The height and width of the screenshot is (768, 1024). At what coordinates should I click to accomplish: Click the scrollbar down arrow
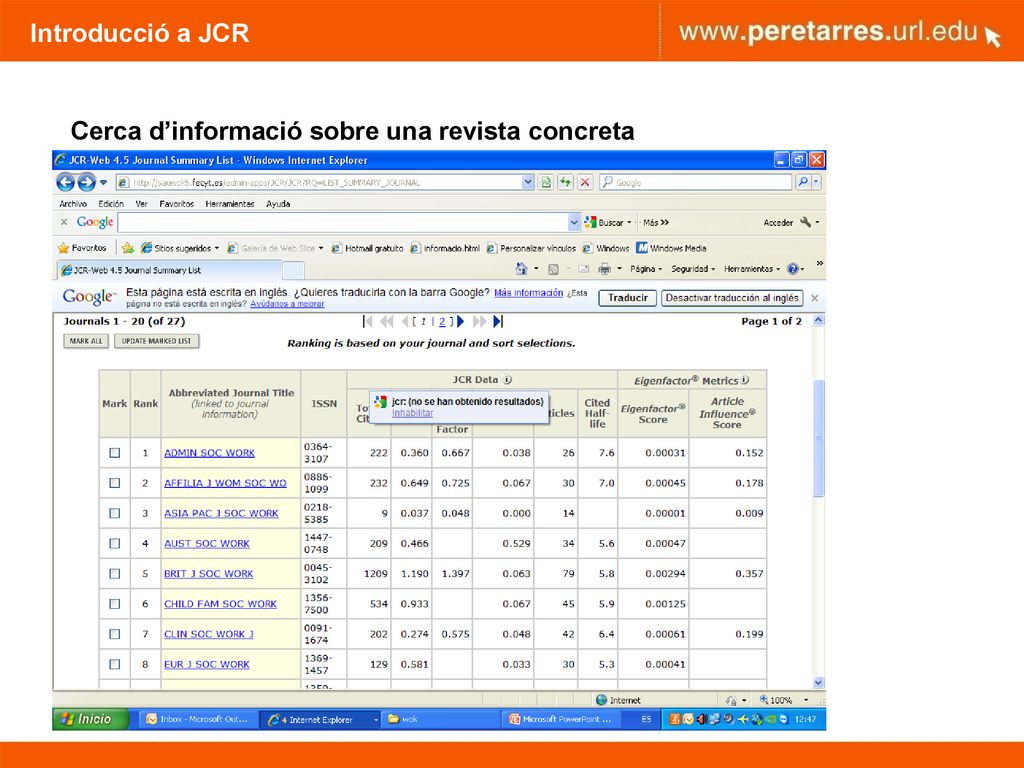coord(818,682)
